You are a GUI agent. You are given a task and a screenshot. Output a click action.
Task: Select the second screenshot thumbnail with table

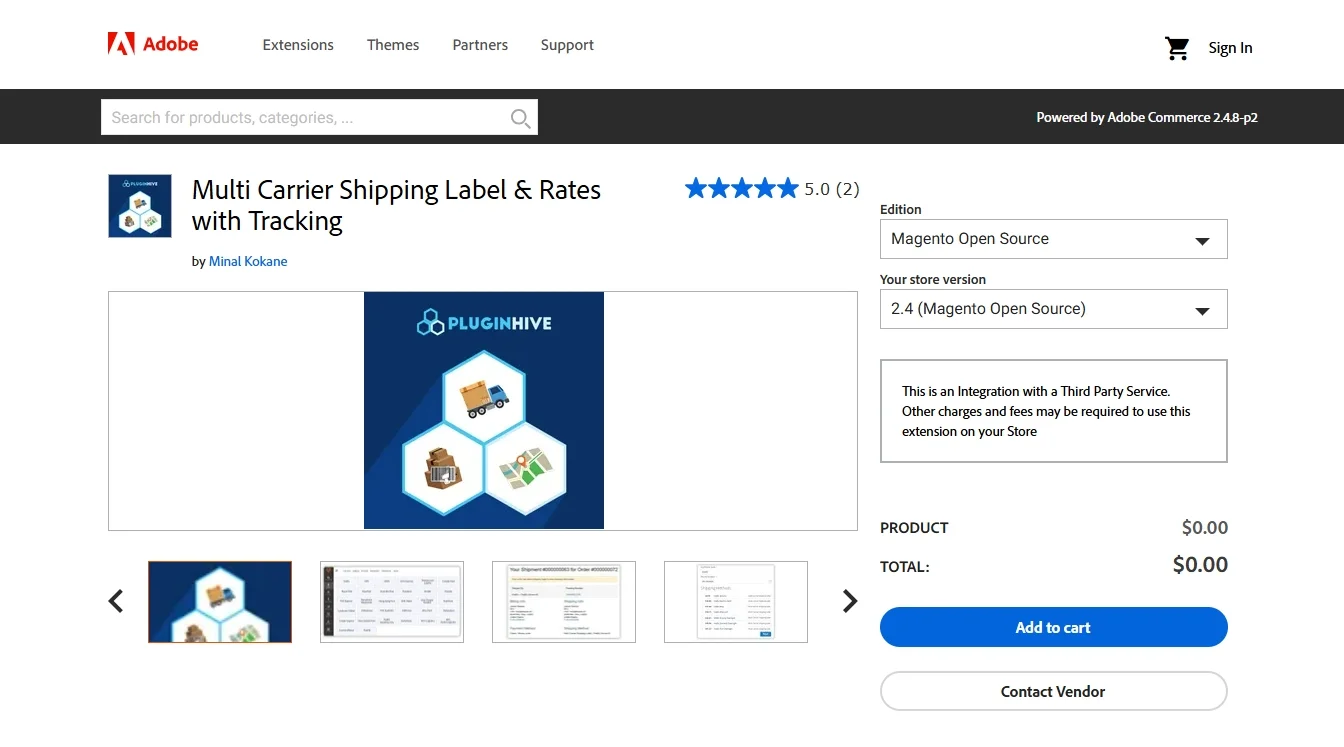(392, 601)
